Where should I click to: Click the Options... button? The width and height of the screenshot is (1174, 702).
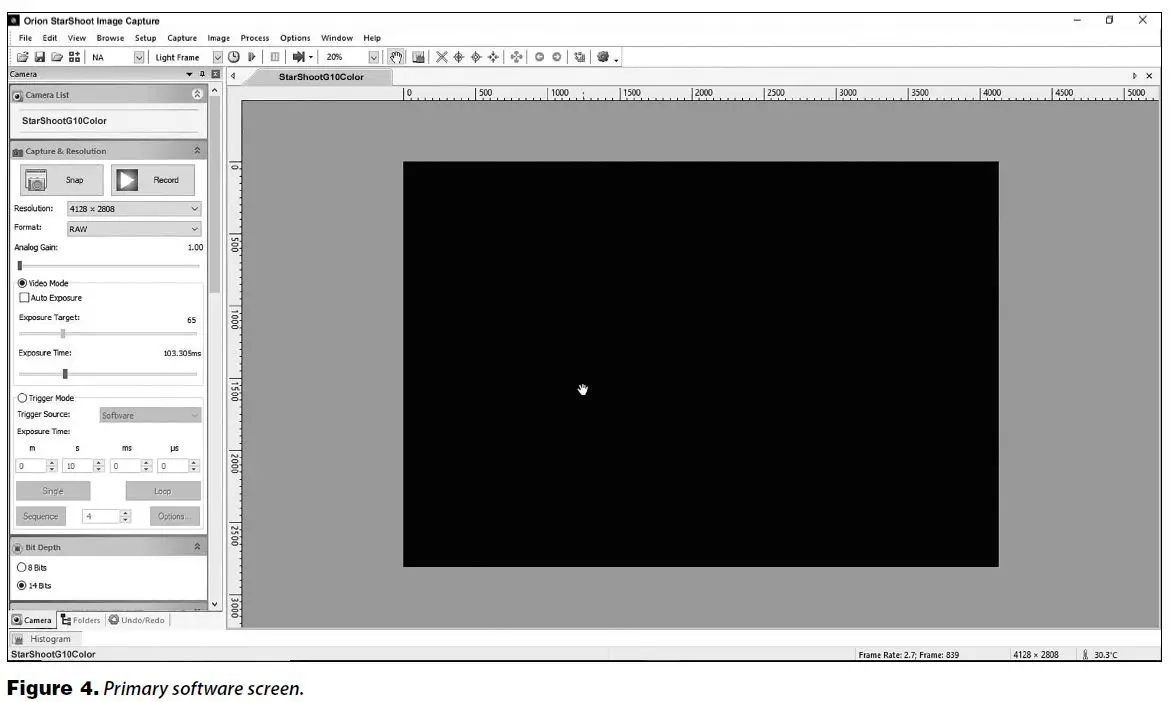[x=174, y=516]
